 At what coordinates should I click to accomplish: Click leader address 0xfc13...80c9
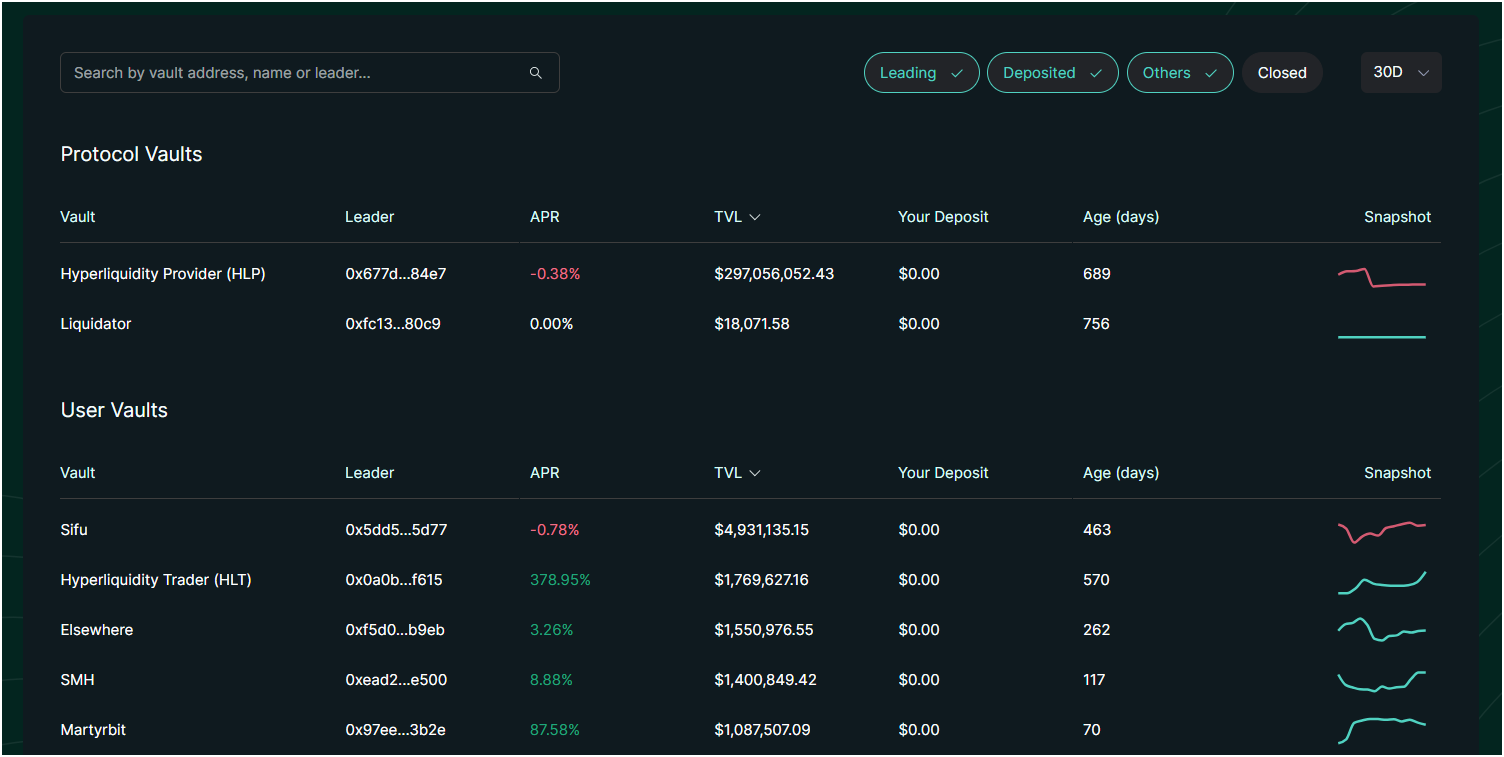pyautogui.click(x=393, y=324)
